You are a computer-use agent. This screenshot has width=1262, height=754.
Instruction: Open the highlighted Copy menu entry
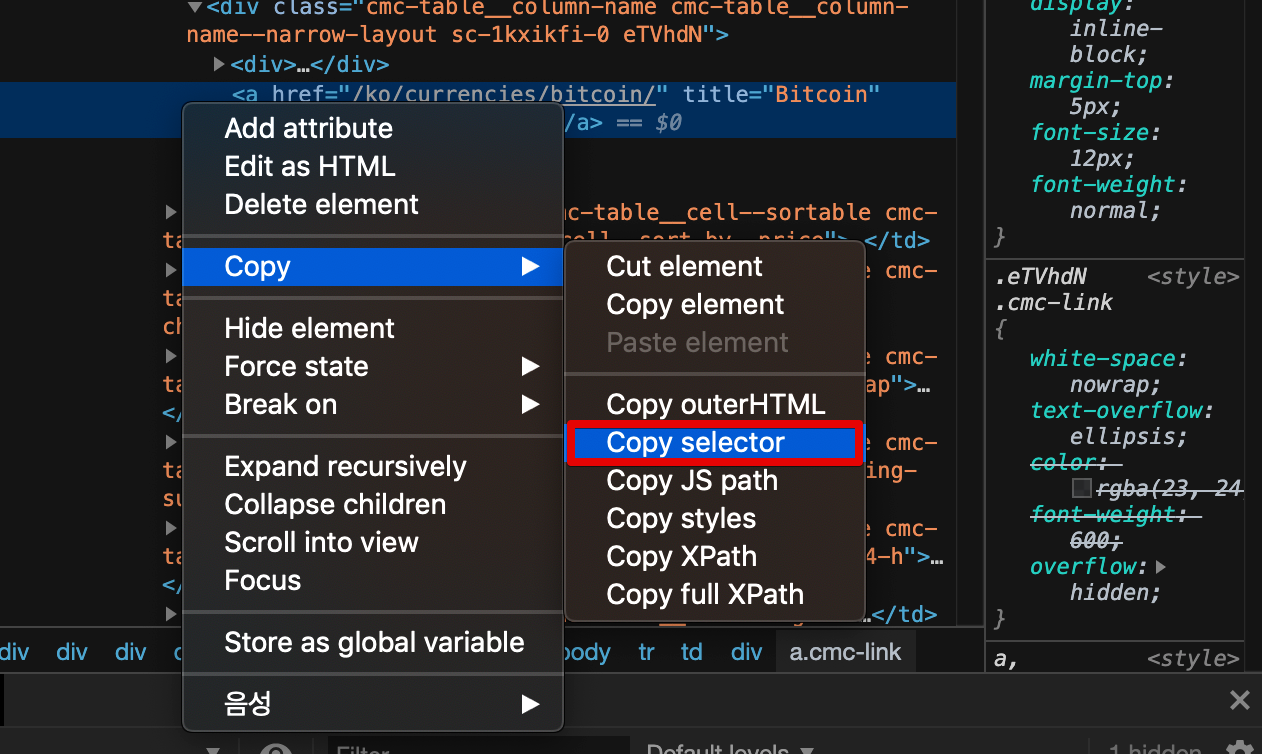[372, 266]
